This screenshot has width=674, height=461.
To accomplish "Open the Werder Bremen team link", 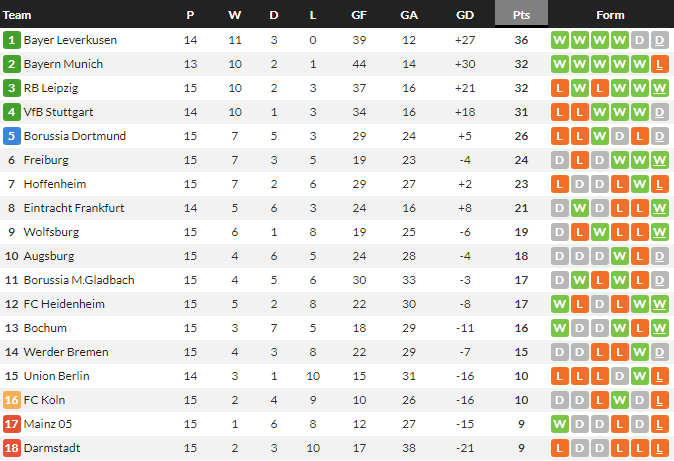I will click(65, 352).
